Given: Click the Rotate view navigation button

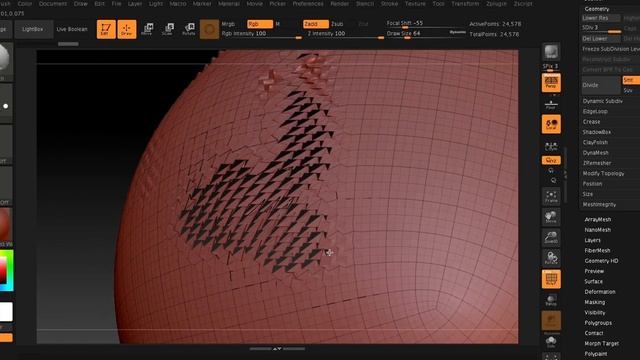Looking at the screenshot, I should click(x=551, y=258).
